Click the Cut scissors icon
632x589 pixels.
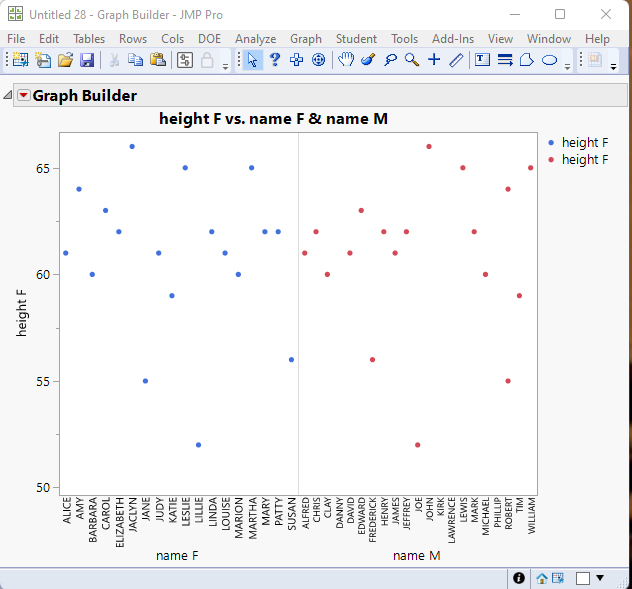[114, 60]
